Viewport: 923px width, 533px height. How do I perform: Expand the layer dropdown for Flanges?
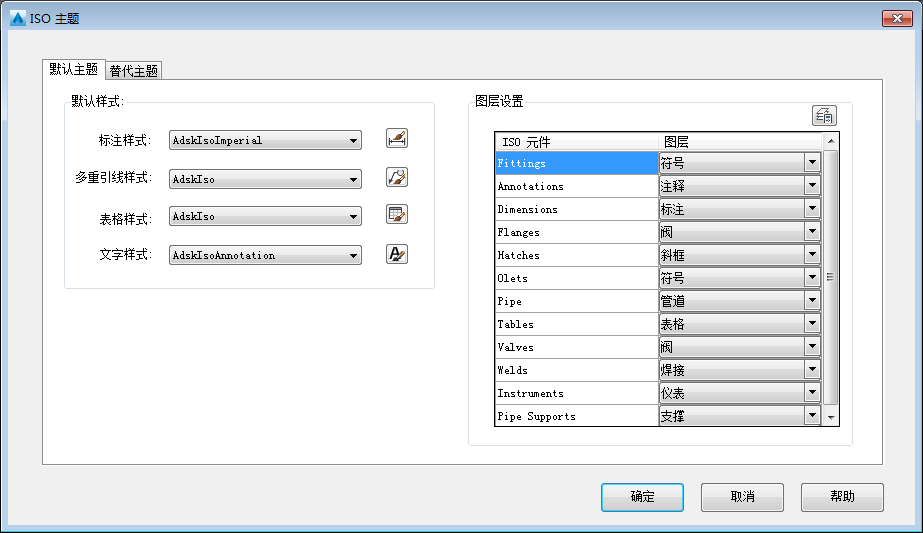tap(812, 231)
